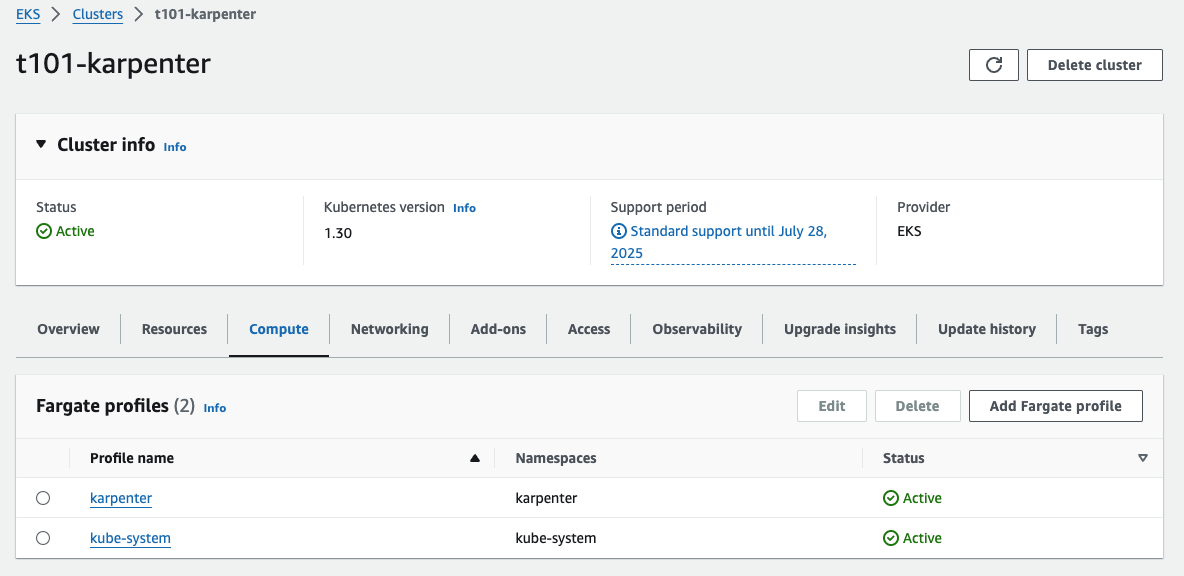Click the Namespaces column header
The image size is (1184, 576).
click(556, 458)
